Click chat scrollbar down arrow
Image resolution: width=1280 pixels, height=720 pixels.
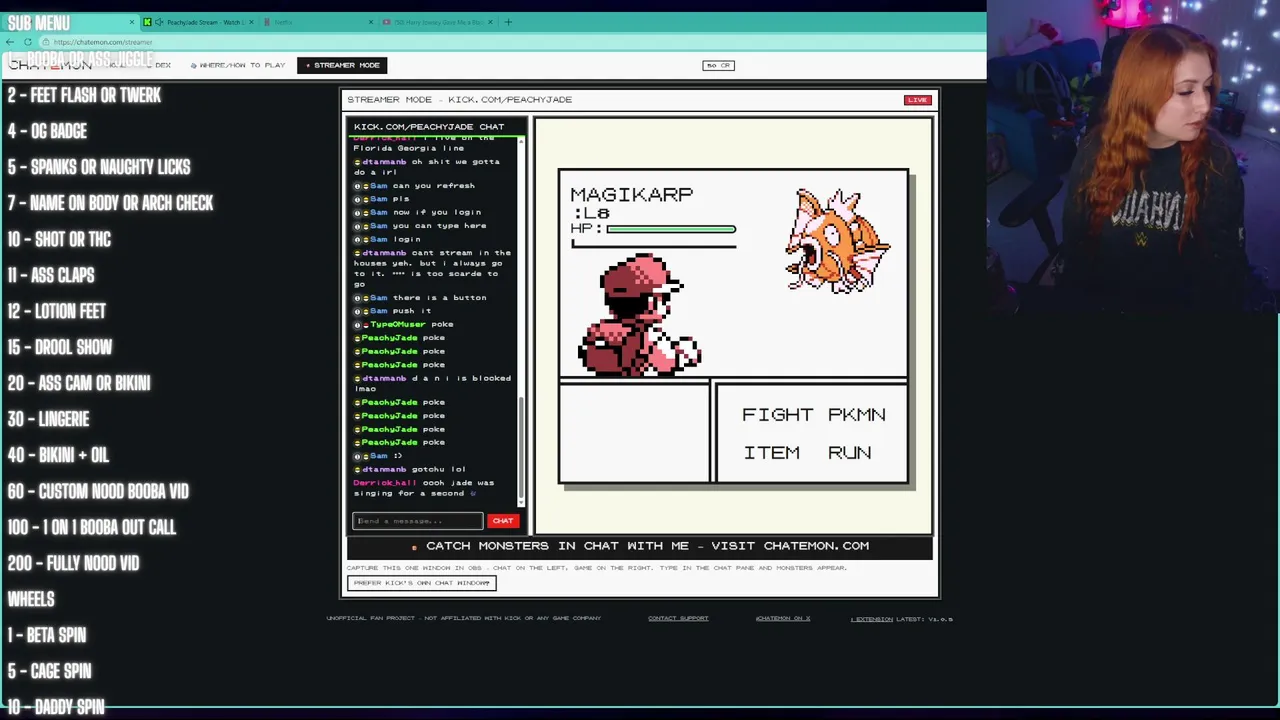click(522, 501)
